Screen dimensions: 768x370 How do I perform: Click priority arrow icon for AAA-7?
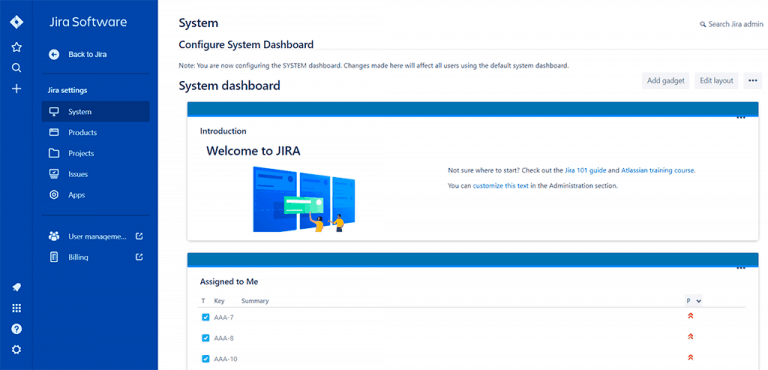[x=691, y=316]
